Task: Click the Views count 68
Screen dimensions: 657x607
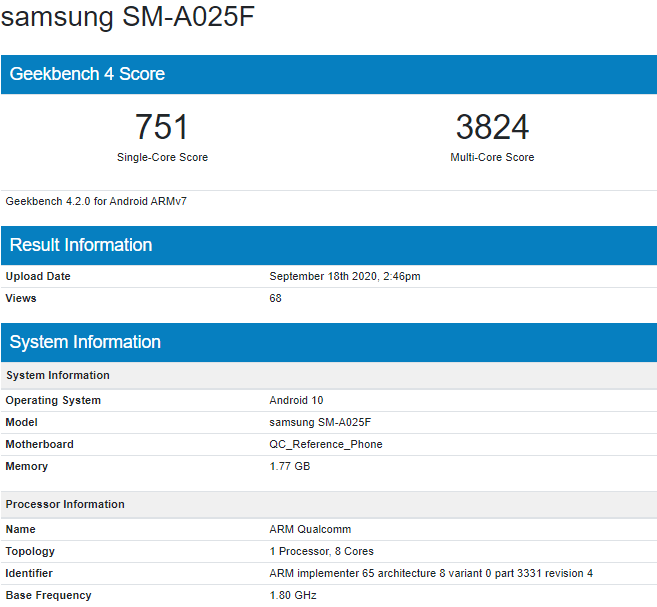Action: coord(276,298)
